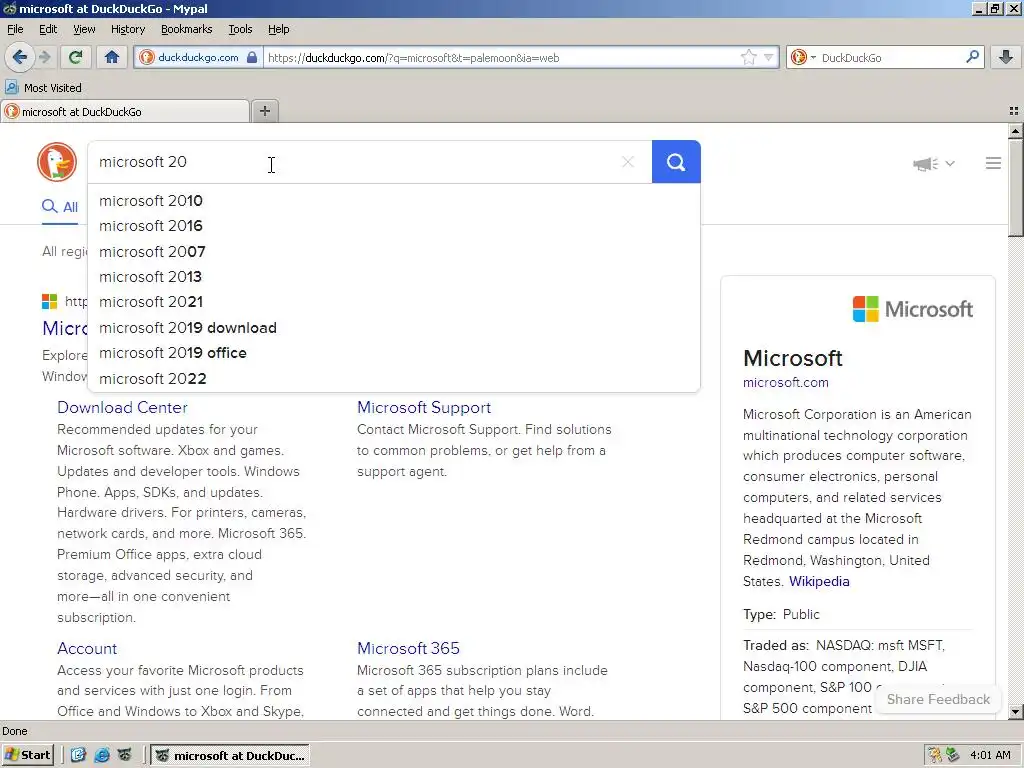Viewport: 1024px width, 768px height.
Task: Open the Wikipedia source link
Action: [x=819, y=581]
